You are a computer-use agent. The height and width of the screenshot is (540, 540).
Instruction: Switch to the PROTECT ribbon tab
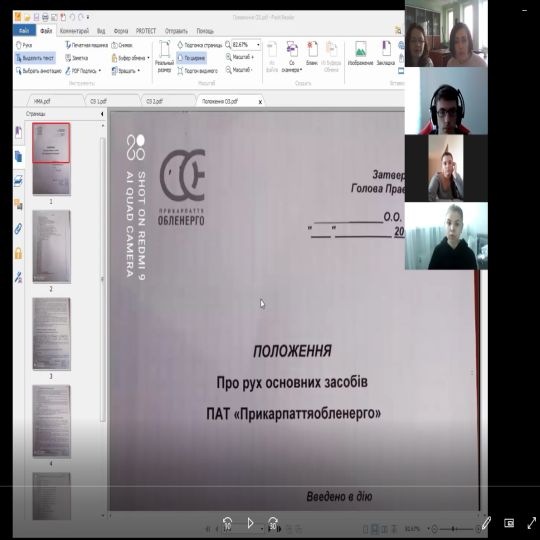(146, 31)
